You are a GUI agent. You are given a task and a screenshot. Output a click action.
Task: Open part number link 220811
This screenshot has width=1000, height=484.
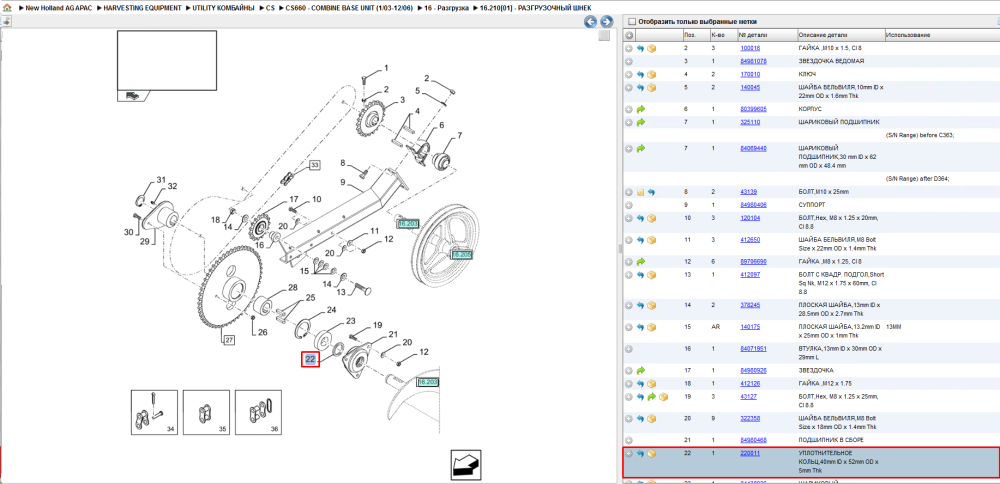coord(749,454)
